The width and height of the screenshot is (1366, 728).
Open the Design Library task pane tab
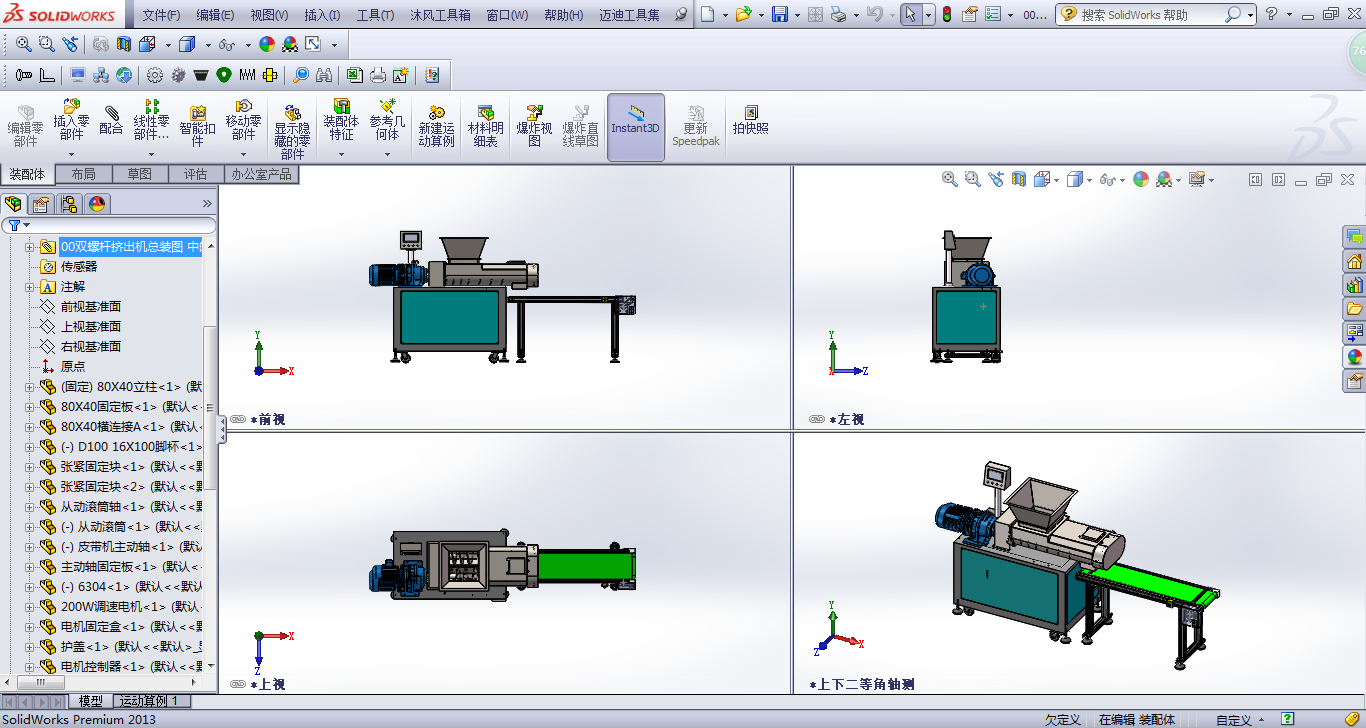click(1355, 284)
